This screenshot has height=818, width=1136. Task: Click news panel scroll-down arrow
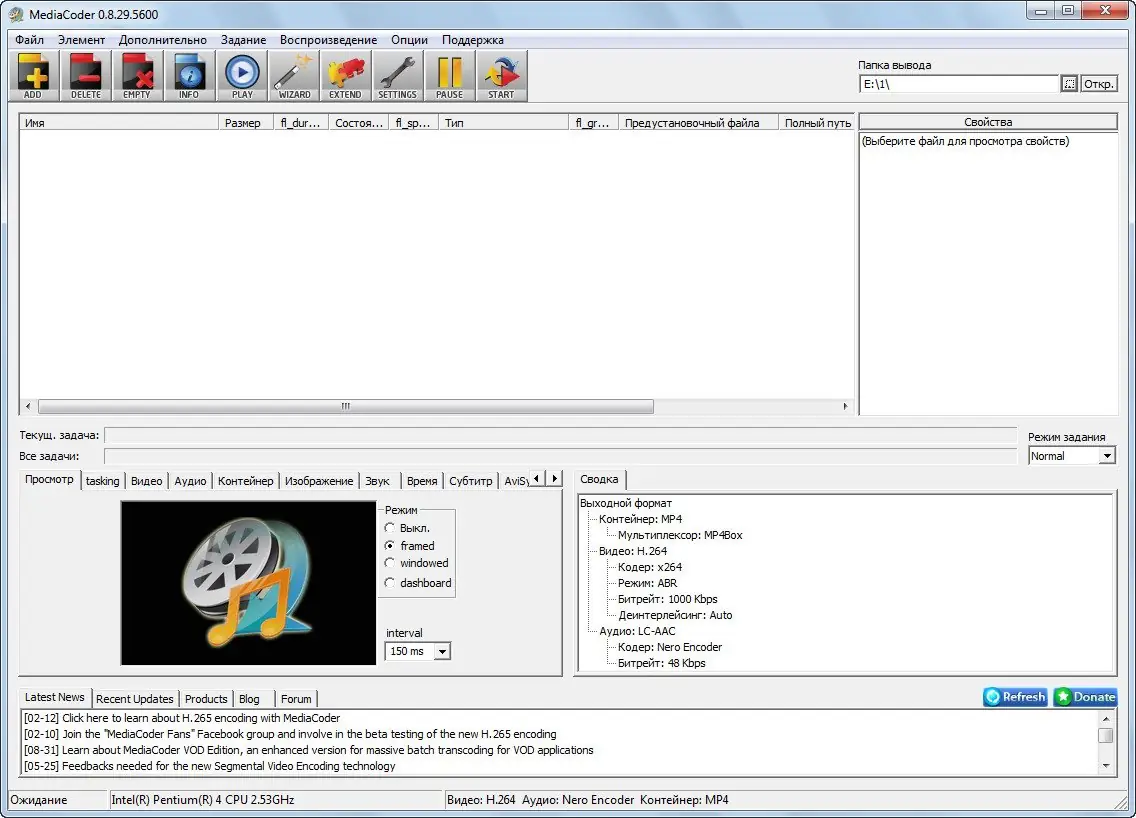coord(1106,765)
